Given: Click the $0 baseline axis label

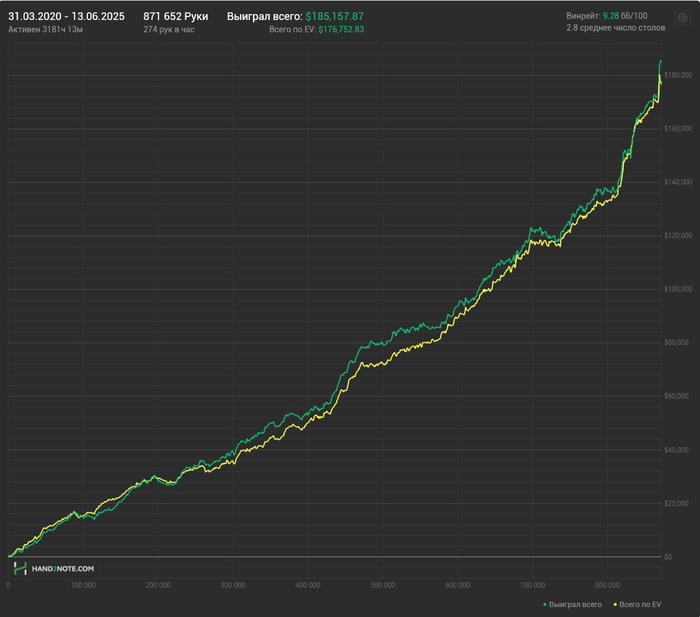Looking at the screenshot, I should [668, 557].
